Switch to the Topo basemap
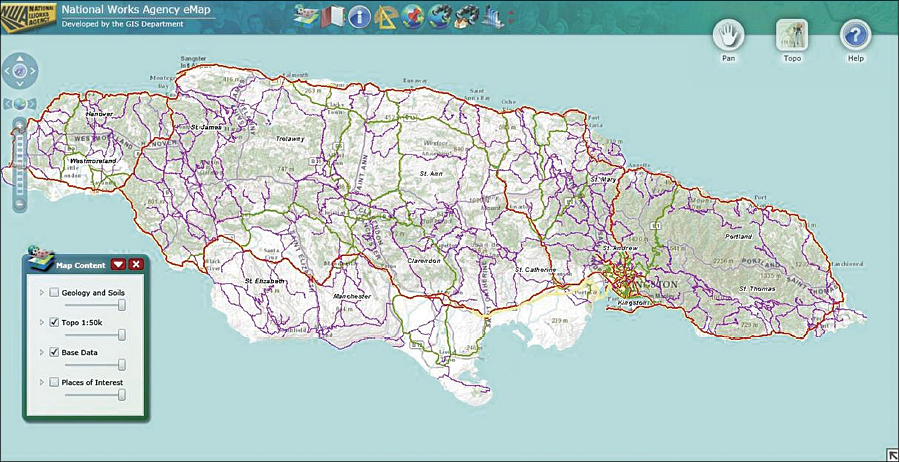 (x=792, y=36)
